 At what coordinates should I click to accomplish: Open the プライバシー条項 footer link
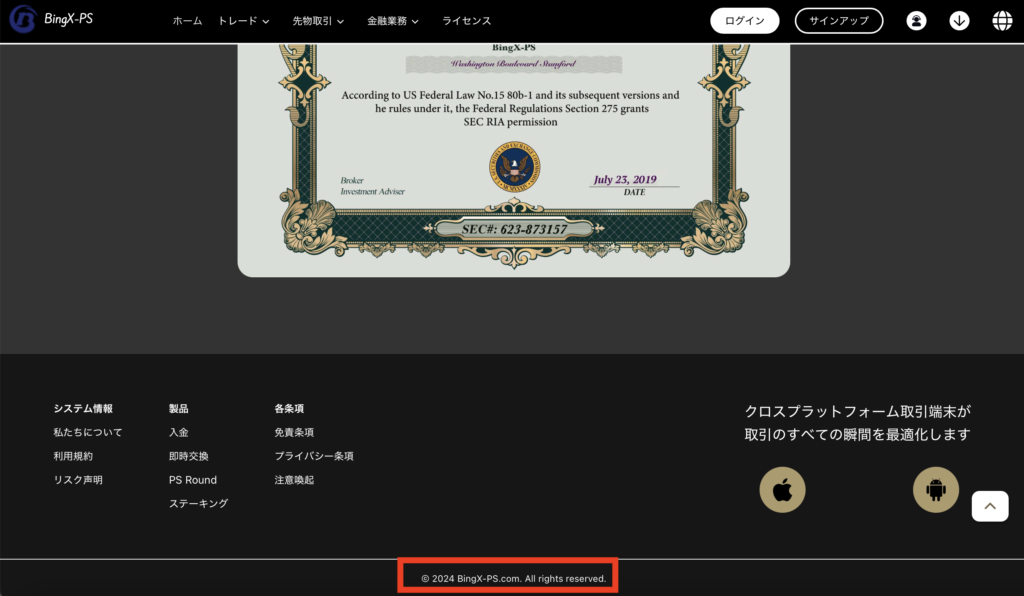pyautogui.click(x=313, y=456)
